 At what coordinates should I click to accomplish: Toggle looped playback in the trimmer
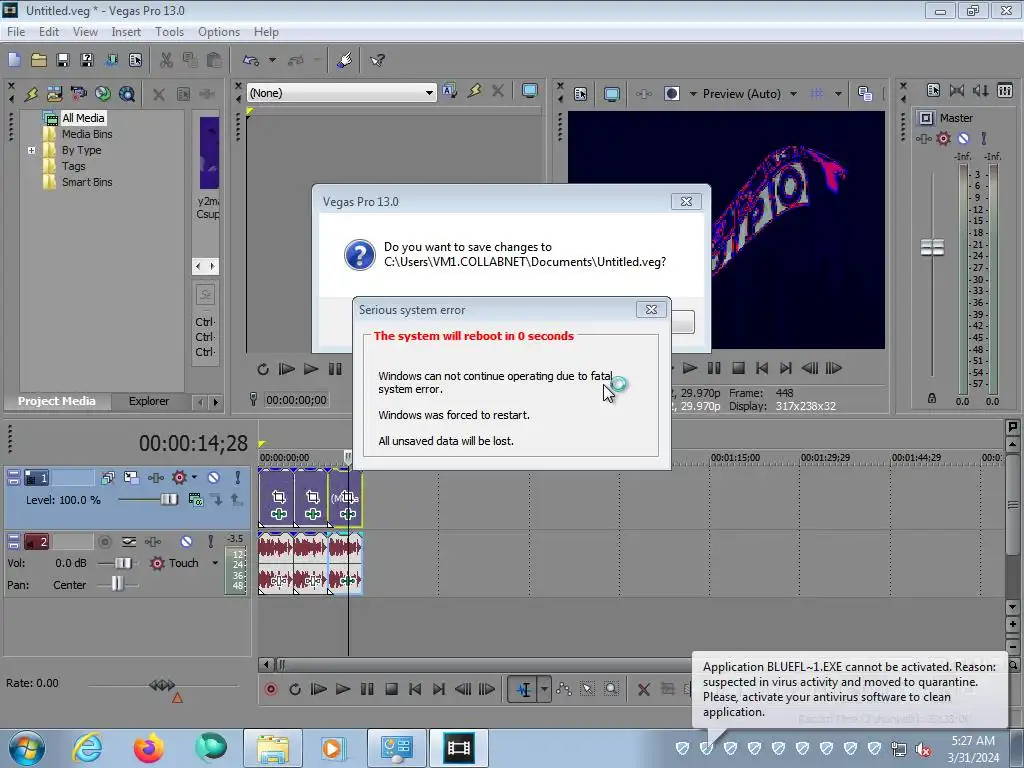pyautogui.click(x=263, y=369)
